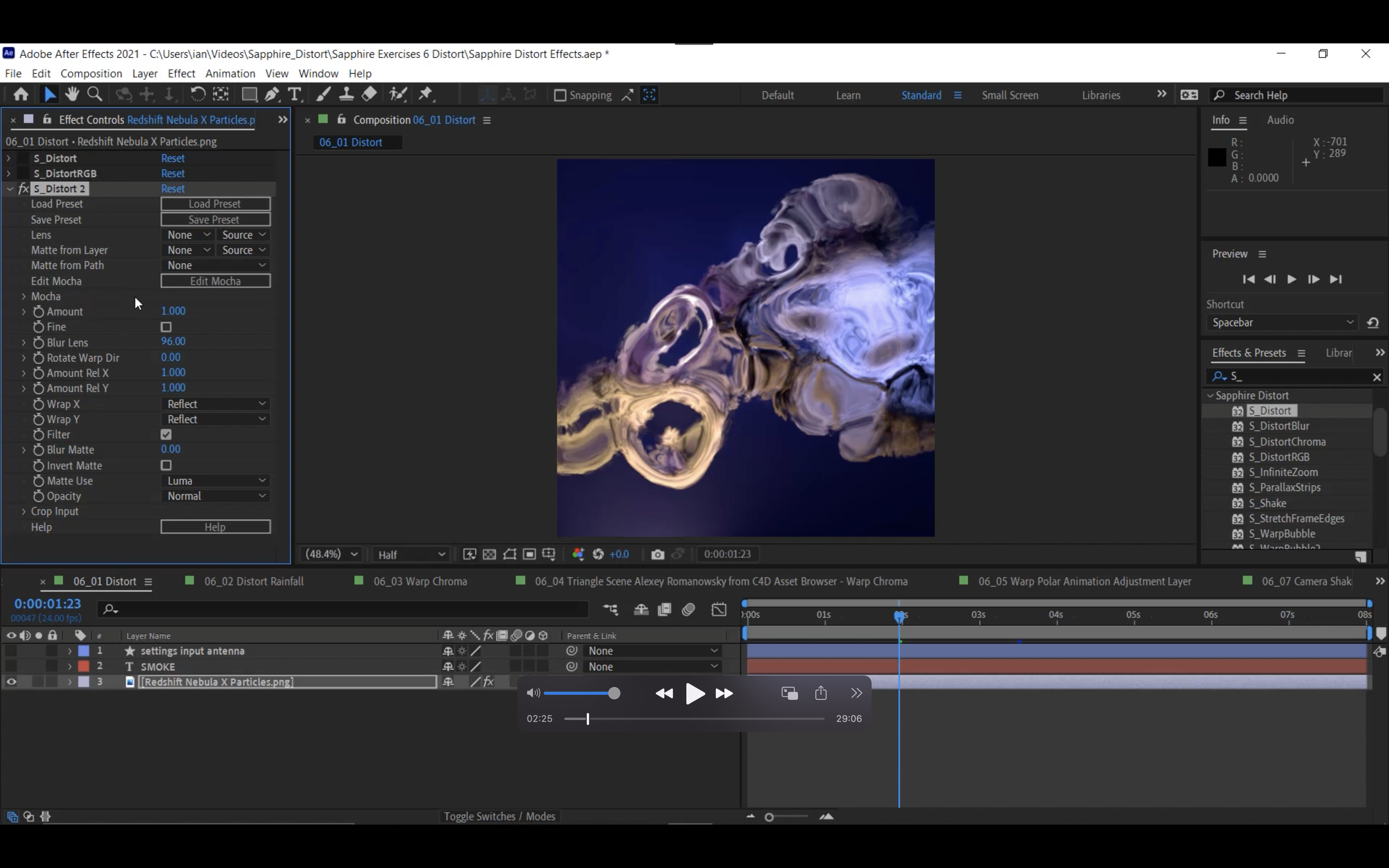Open the Opacity Normal dropdown
Viewport: 1389px width, 868px height.
[216, 496]
